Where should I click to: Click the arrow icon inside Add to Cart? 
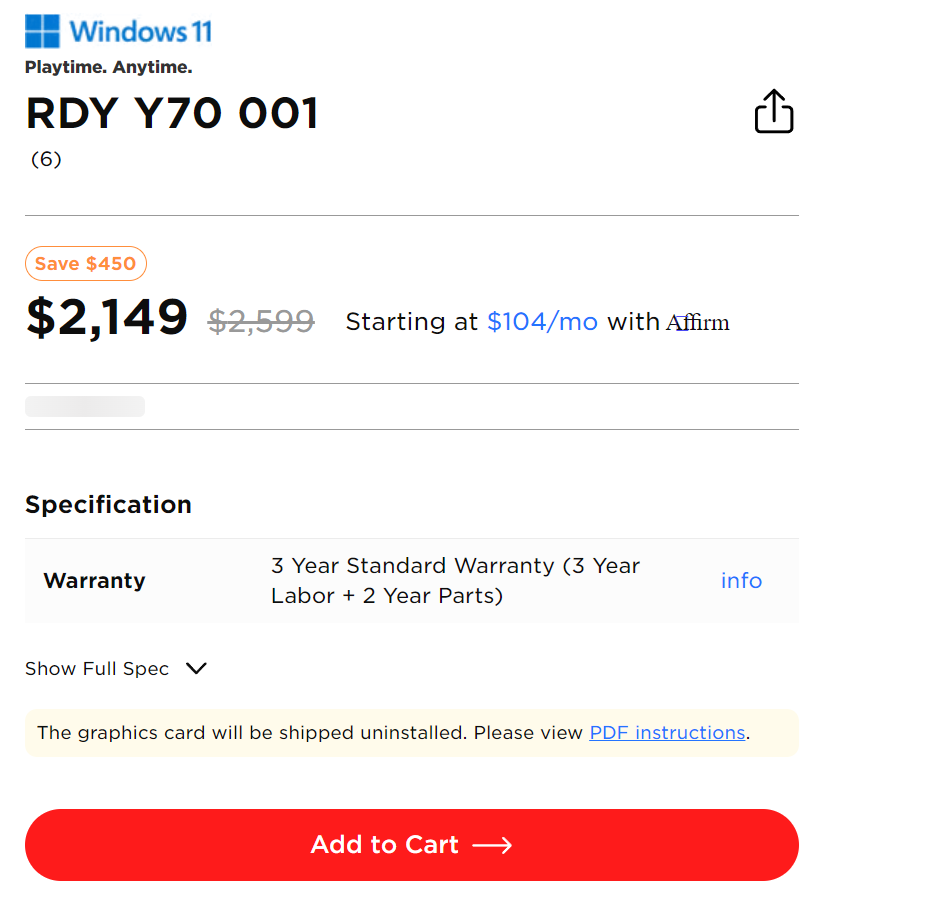pyautogui.click(x=492, y=845)
